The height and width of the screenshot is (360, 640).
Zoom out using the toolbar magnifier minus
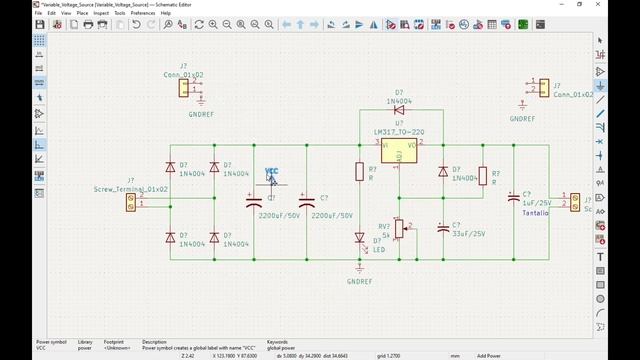coord(227,24)
